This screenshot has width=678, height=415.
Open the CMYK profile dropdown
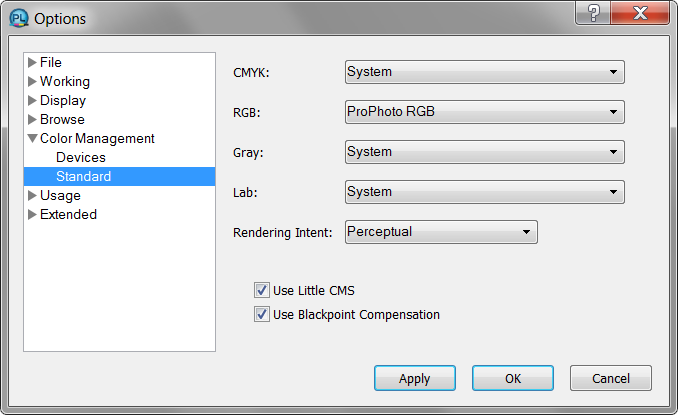[x=485, y=72]
